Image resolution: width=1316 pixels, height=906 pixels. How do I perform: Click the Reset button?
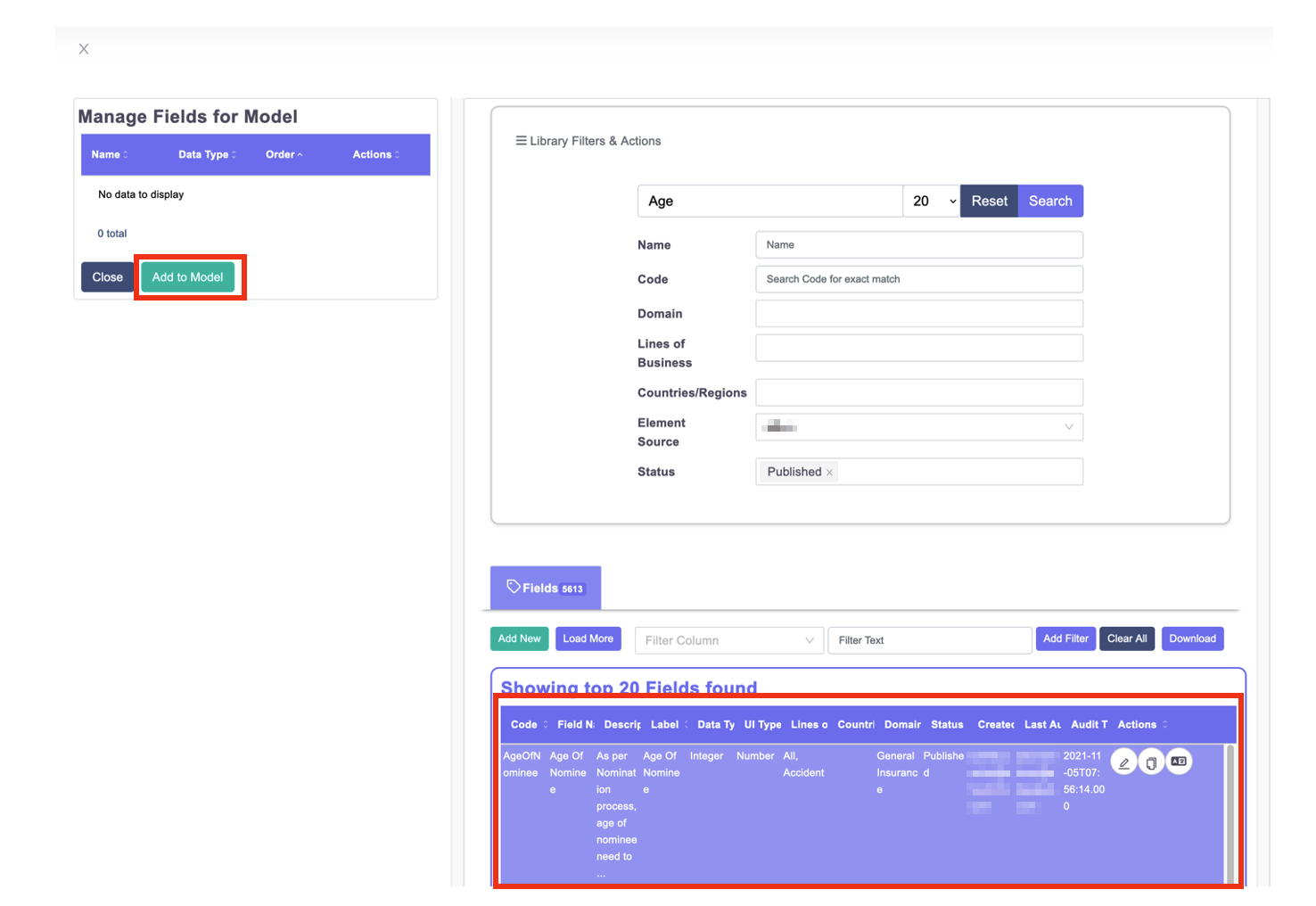(989, 202)
